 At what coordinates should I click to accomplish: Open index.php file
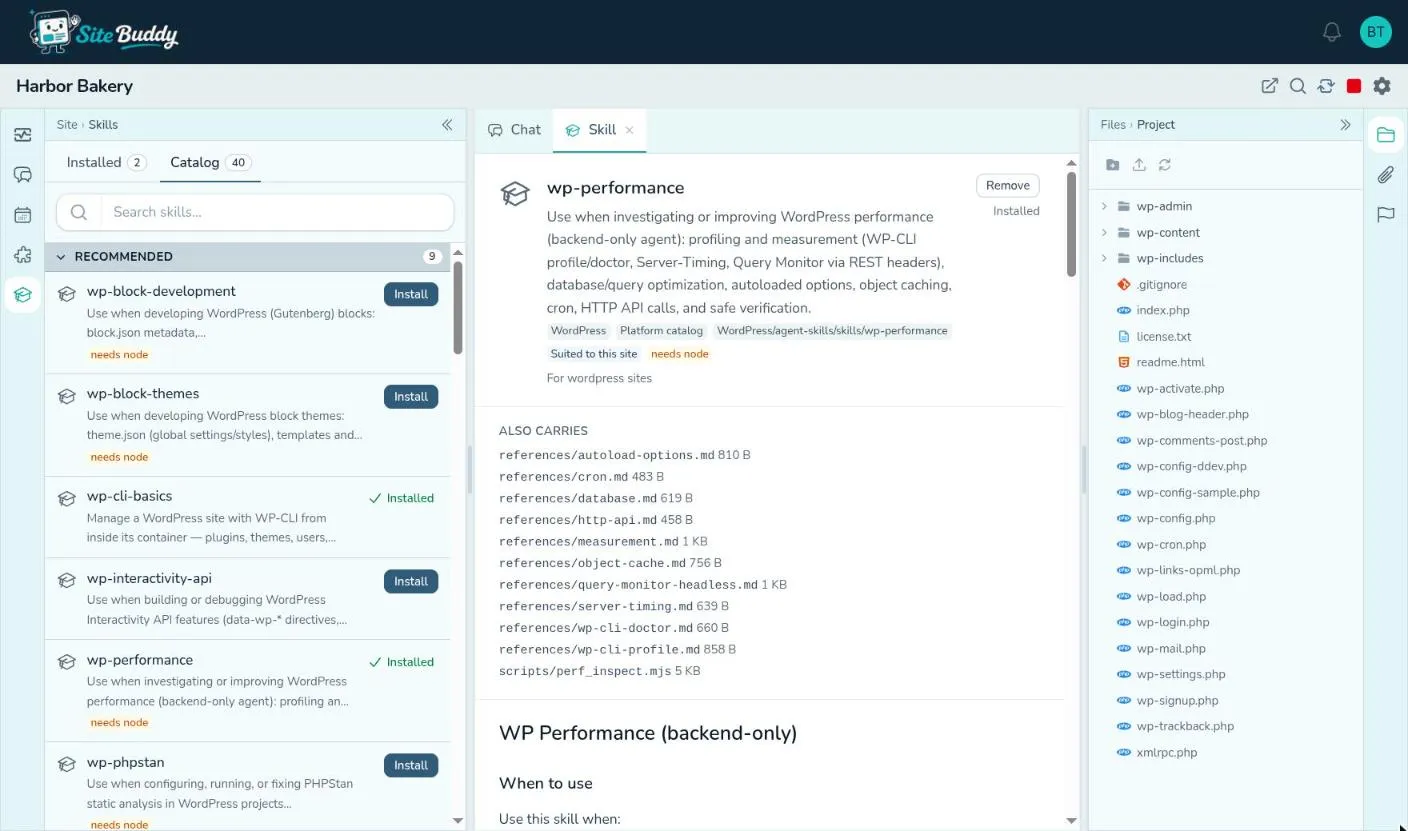tap(1163, 310)
